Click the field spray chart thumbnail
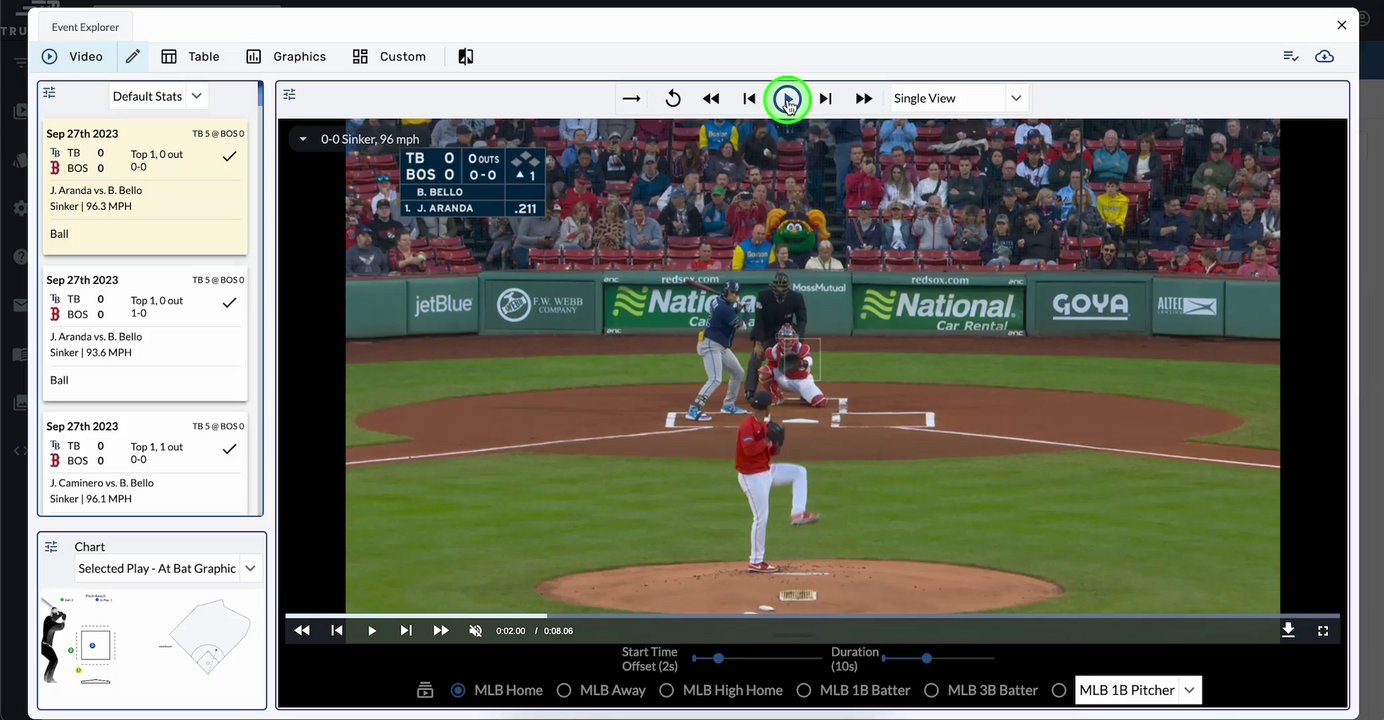The height and width of the screenshot is (720, 1384). click(209, 636)
